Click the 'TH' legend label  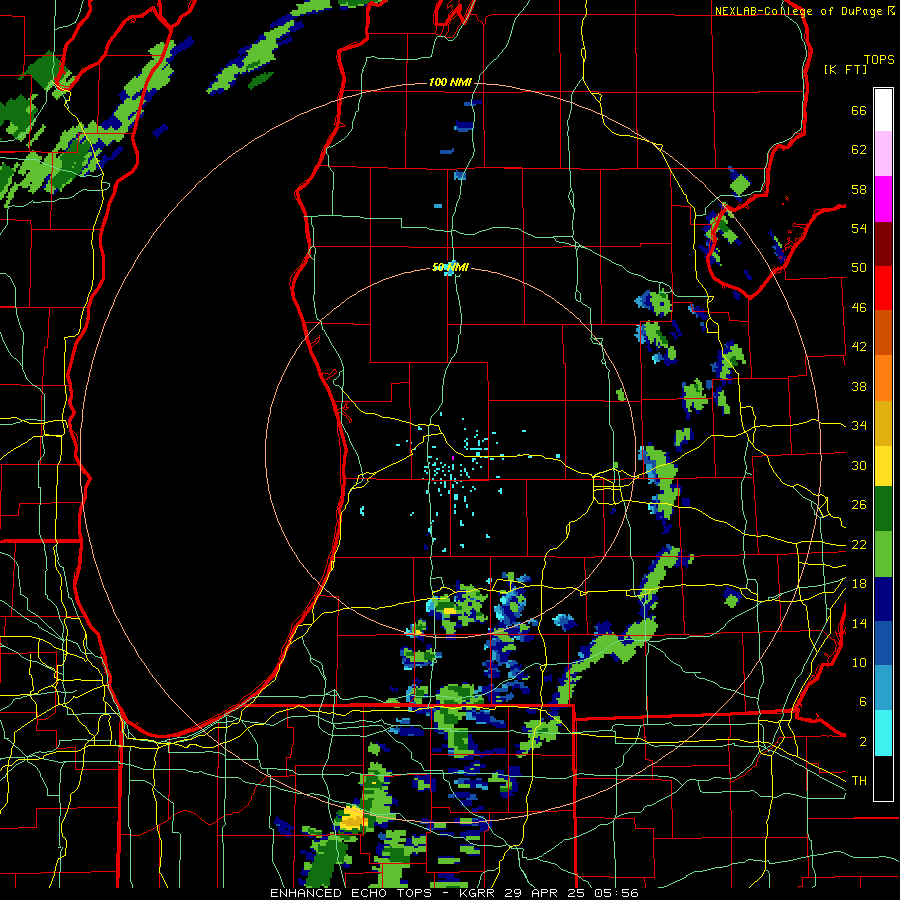coord(859,781)
